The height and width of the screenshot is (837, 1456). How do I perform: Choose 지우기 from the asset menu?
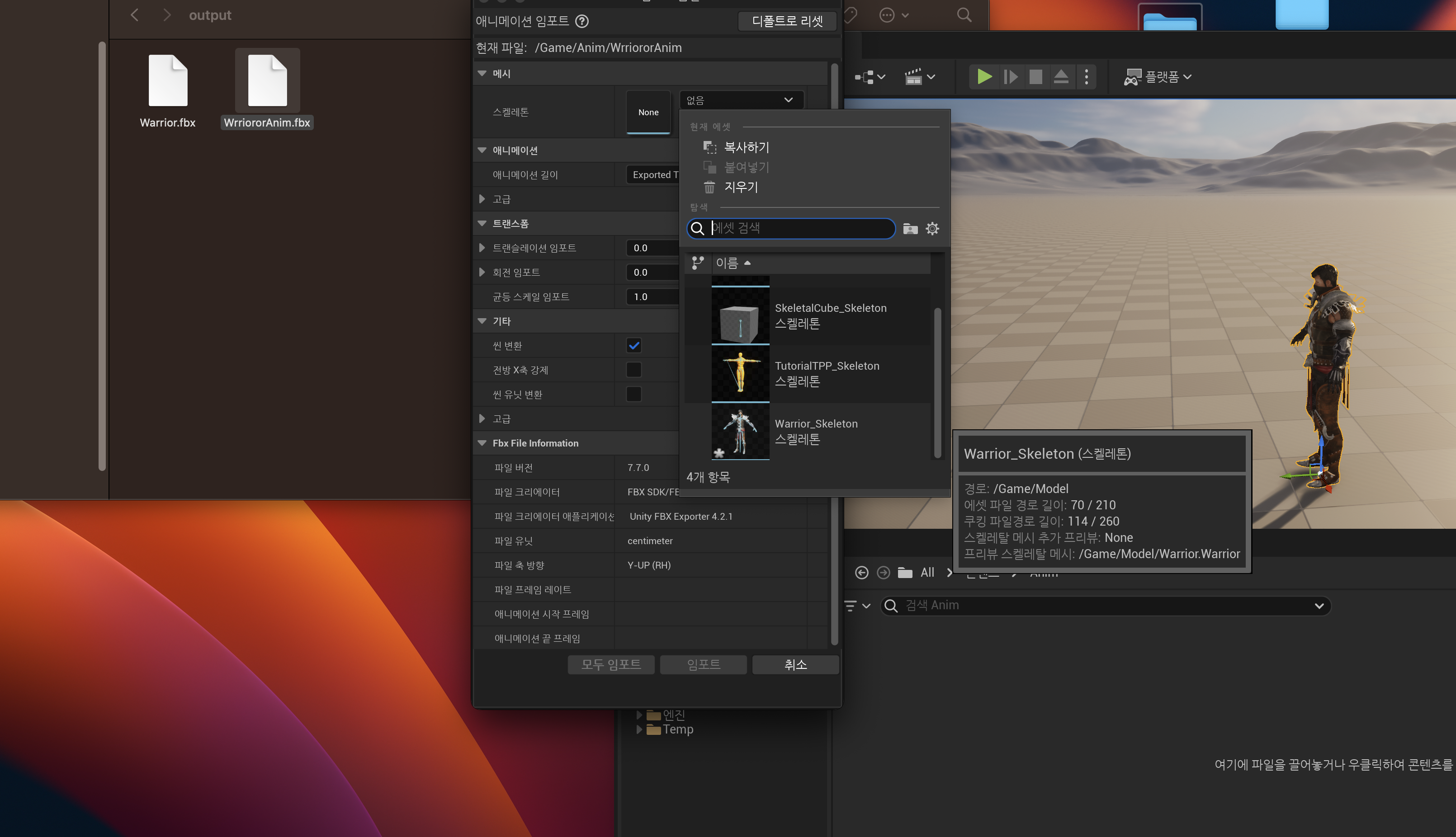click(740, 188)
